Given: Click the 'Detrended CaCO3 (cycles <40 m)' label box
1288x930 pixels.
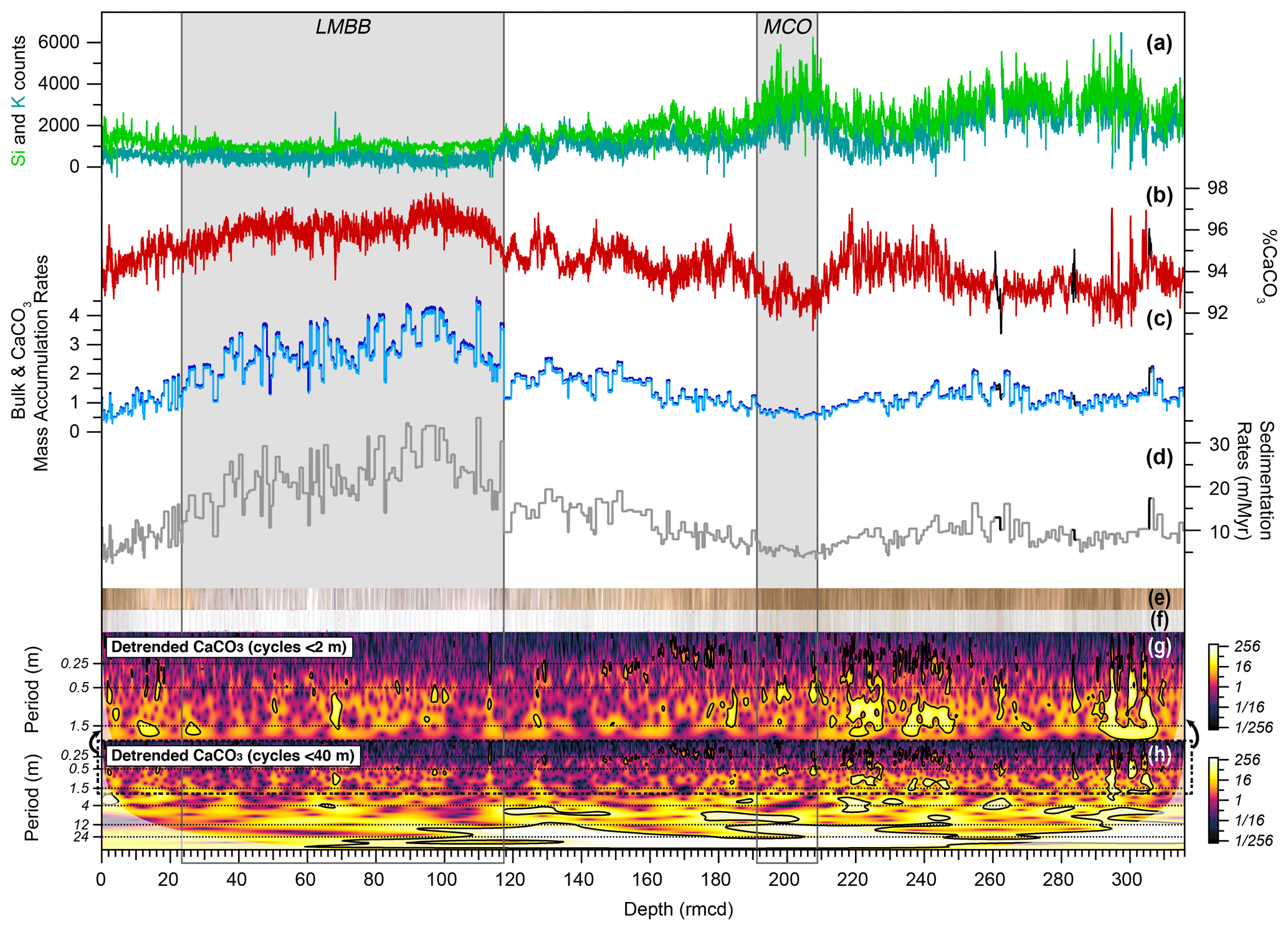Looking at the screenshot, I should tap(232, 756).
